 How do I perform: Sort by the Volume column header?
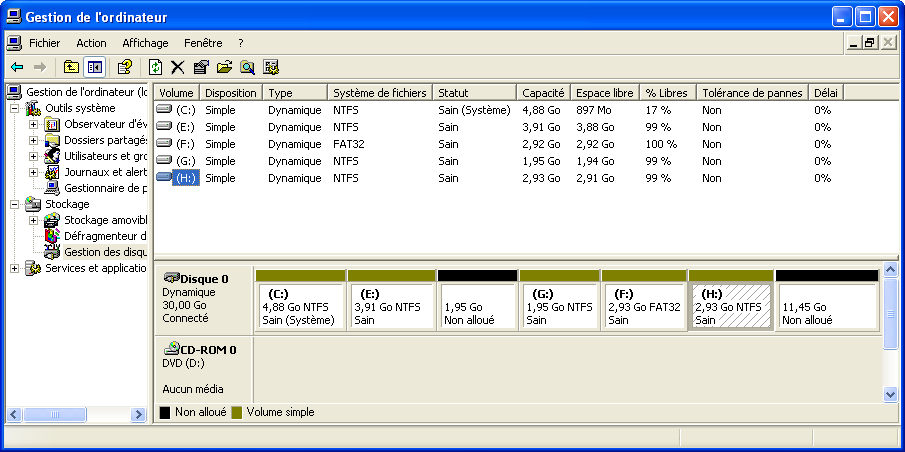tap(177, 93)
